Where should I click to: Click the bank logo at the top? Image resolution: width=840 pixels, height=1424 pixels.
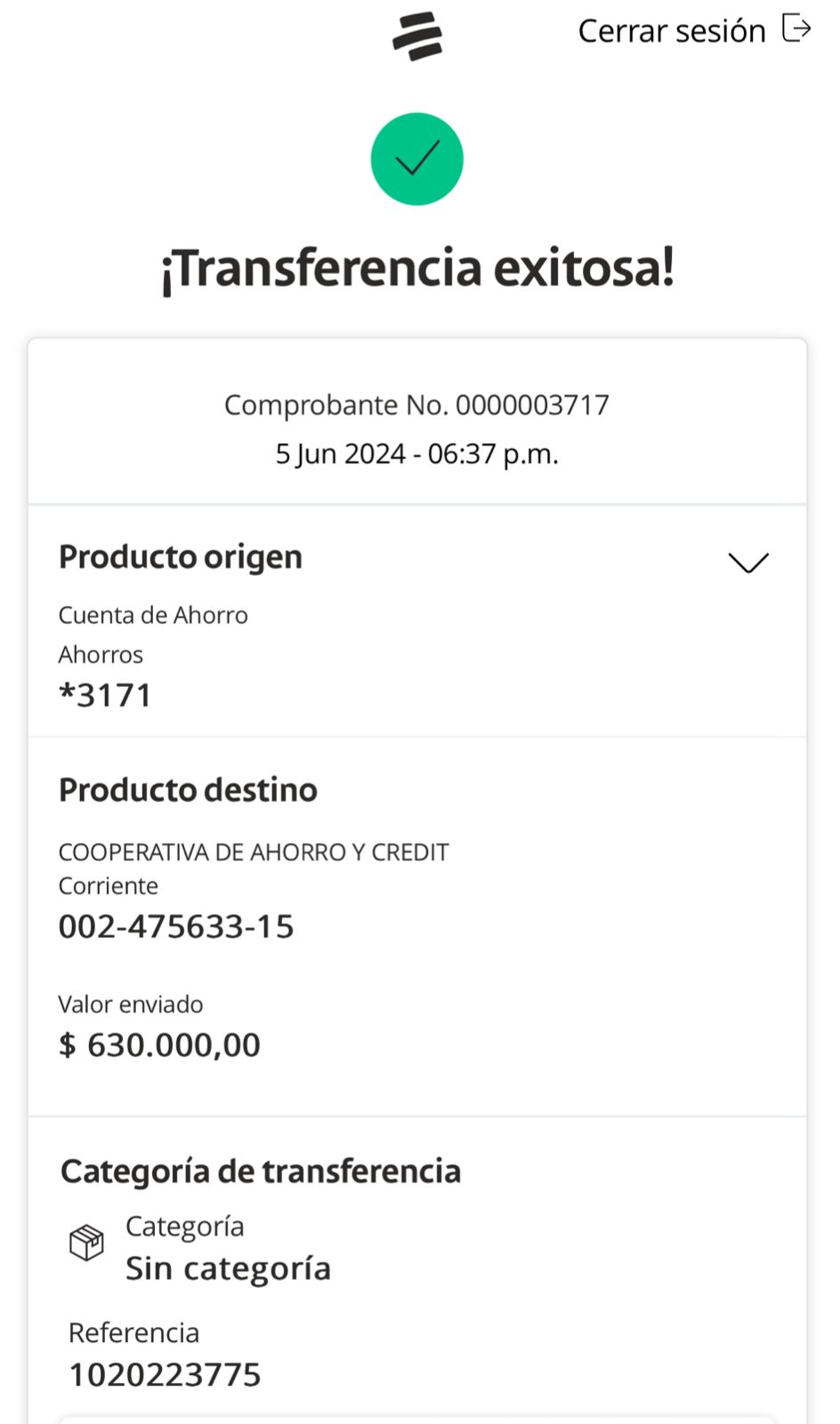point(417,36)
